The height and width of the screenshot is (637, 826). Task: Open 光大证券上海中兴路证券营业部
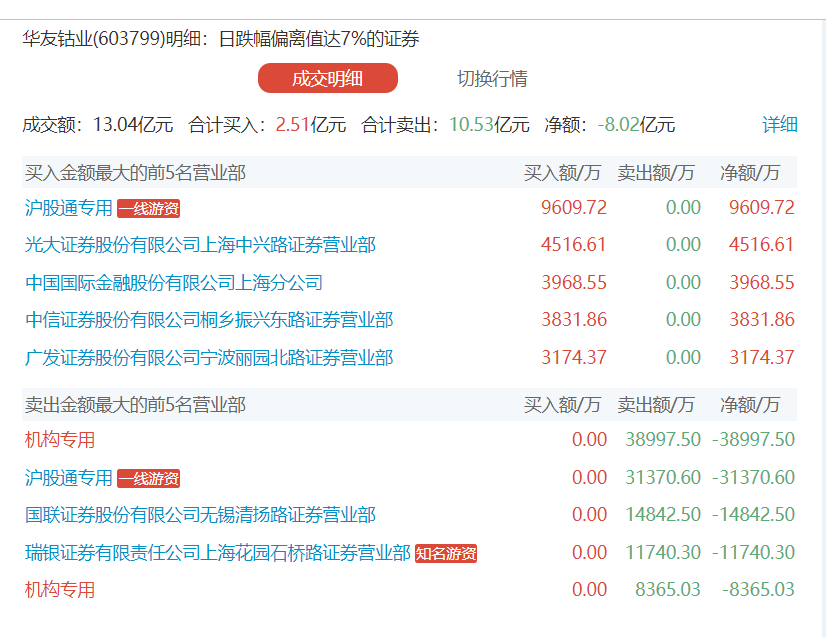pos(200,245)
